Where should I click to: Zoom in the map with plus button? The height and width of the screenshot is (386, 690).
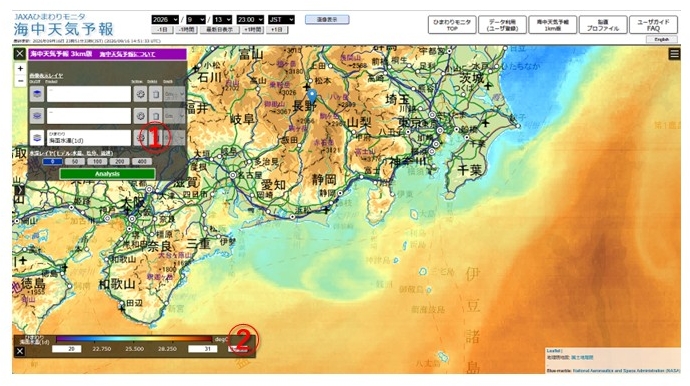(x=20, y=69)
